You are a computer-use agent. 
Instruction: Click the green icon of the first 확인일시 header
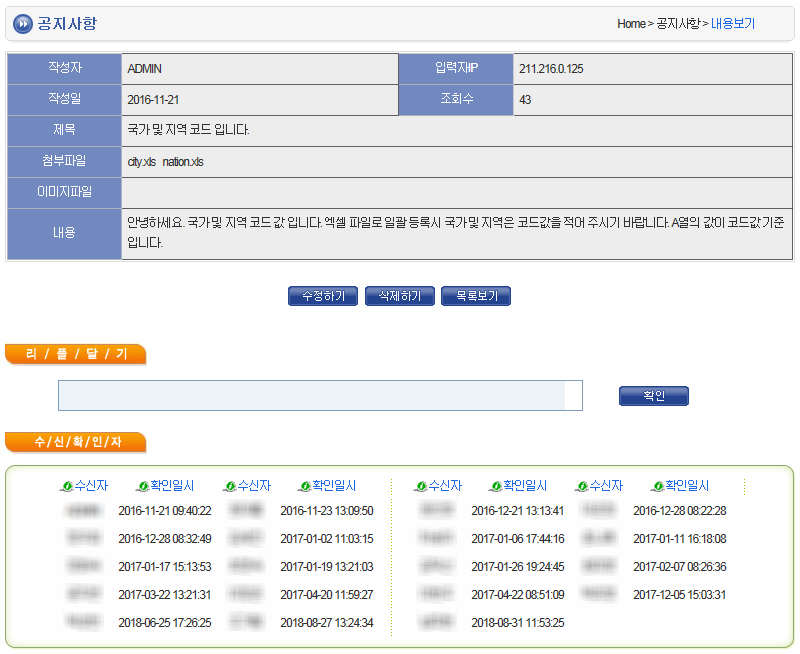click(x=143, y=487)
